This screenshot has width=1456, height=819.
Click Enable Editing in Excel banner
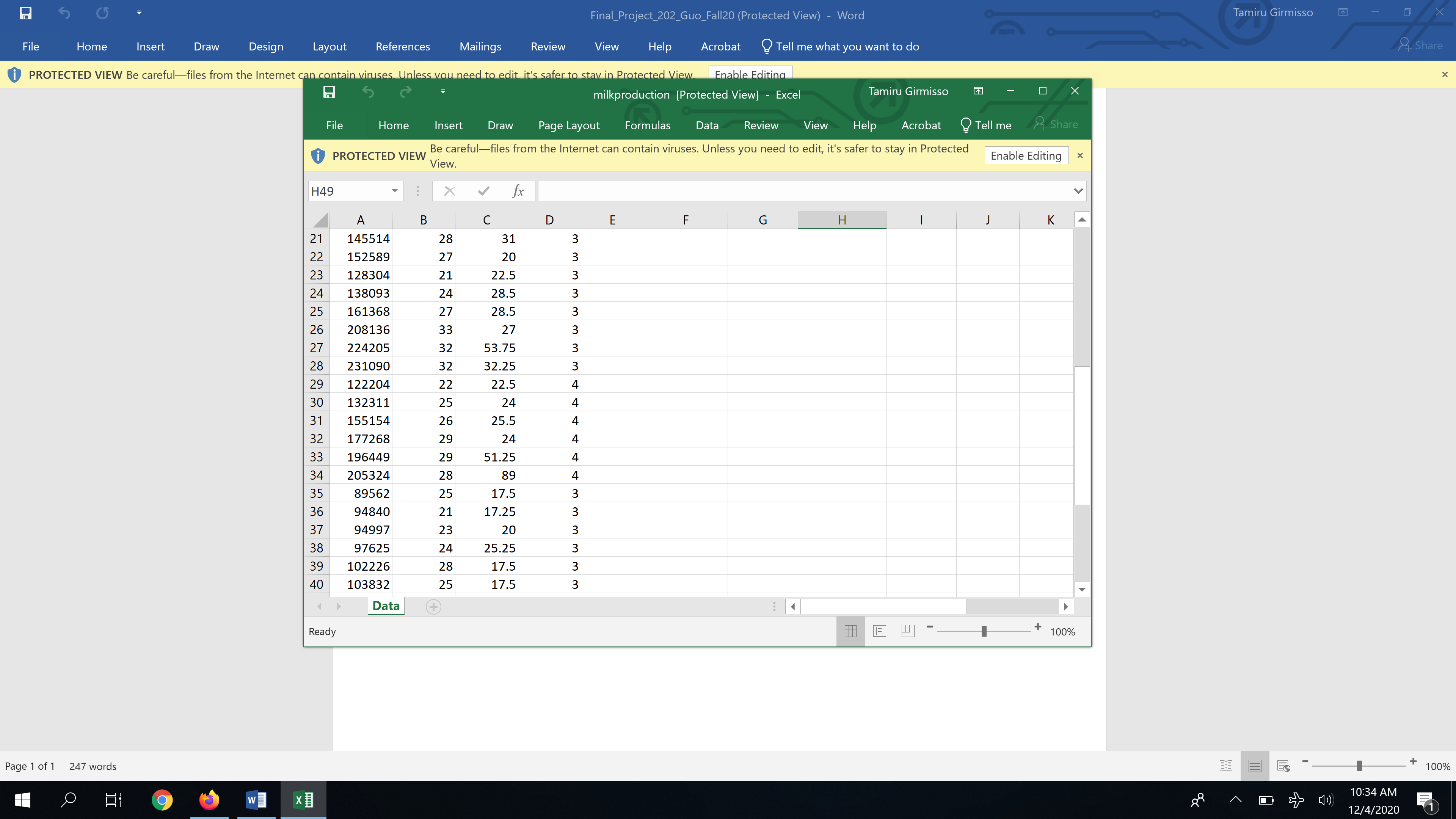[x=1025, y=155]
